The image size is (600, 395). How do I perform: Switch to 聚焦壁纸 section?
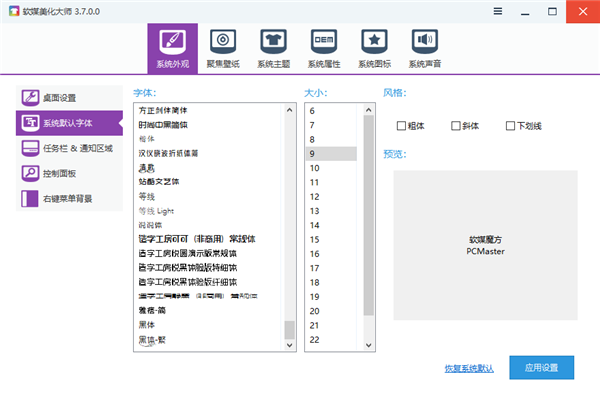(x=223, y=49)
